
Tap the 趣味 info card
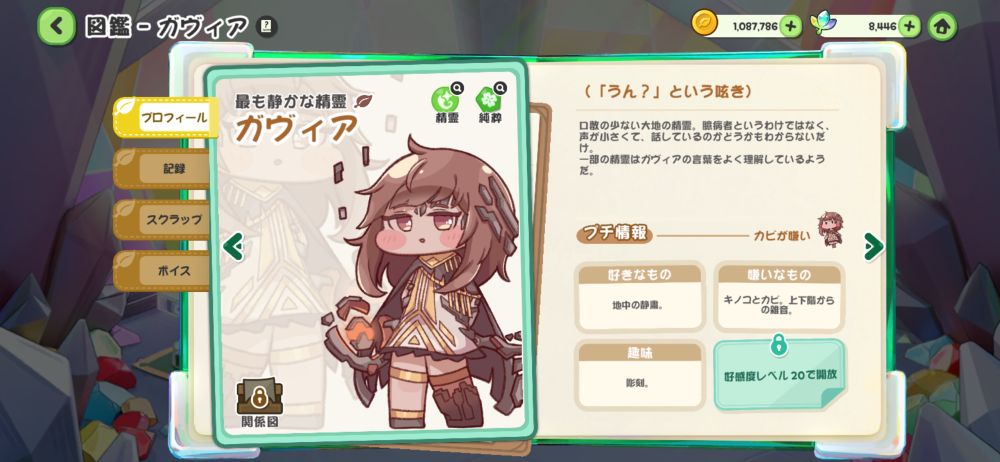pyautogui.click(x=640, y=375)
